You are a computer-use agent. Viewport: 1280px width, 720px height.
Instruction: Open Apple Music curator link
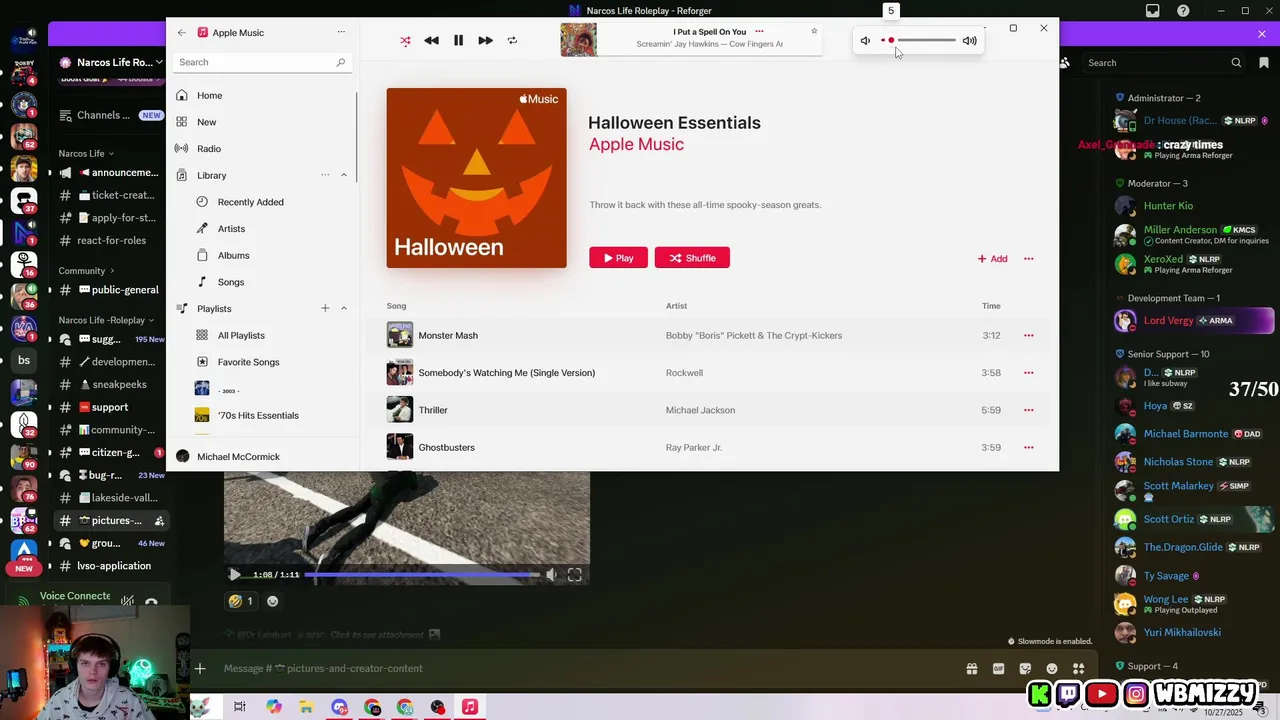[x=636, y=144]
